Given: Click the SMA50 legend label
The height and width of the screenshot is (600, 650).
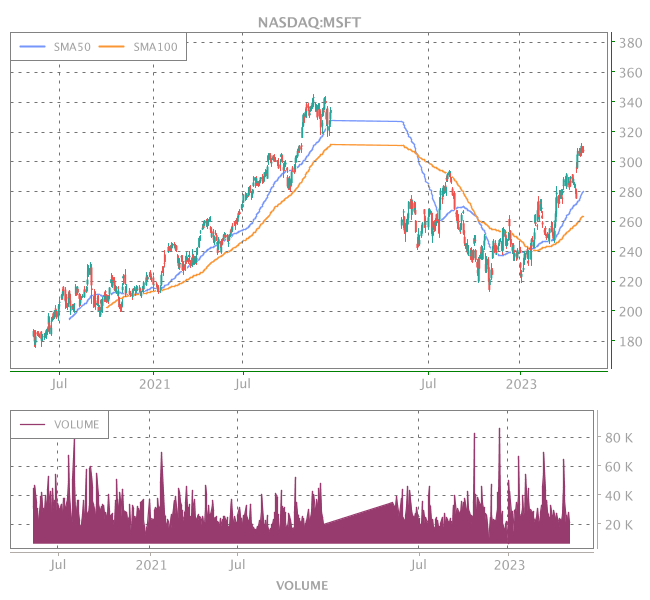Looking at the screenshot, I should (72, 47).
